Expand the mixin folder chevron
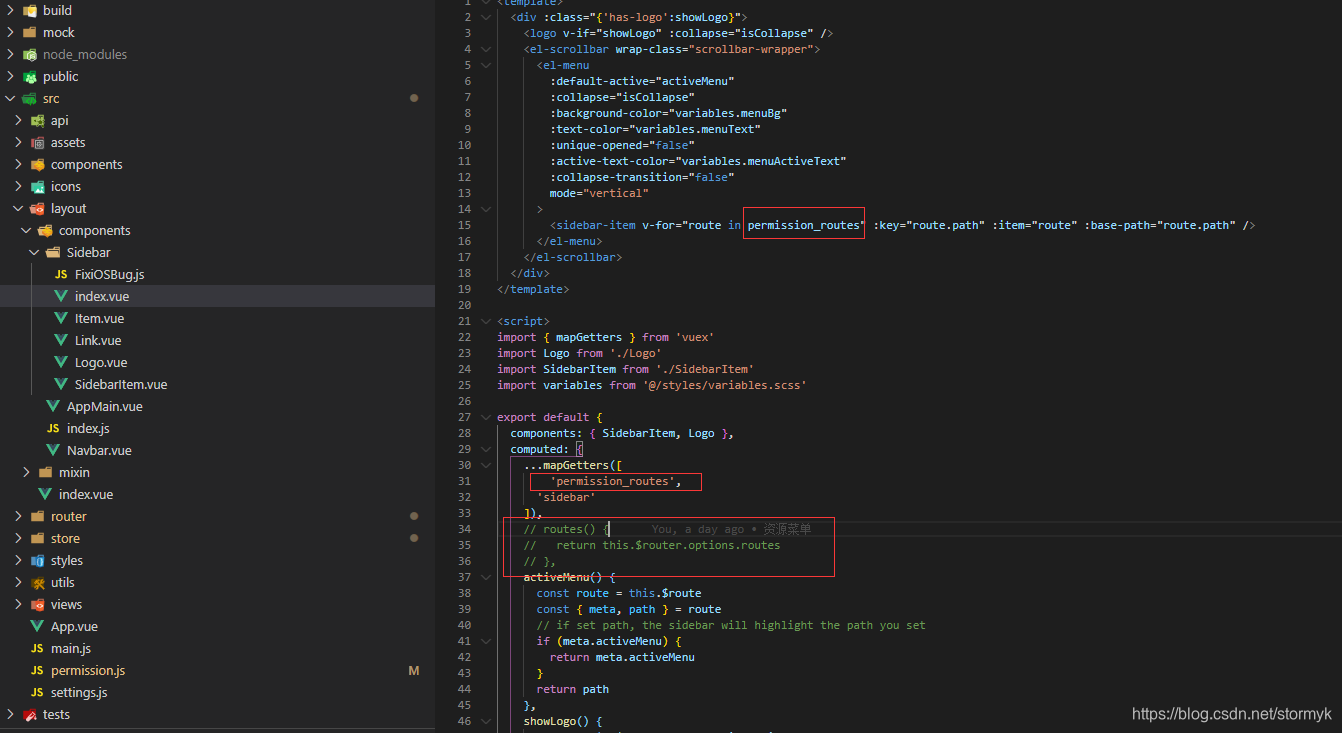The height and width of the screenshot is (733, 1342). [26, 472]
